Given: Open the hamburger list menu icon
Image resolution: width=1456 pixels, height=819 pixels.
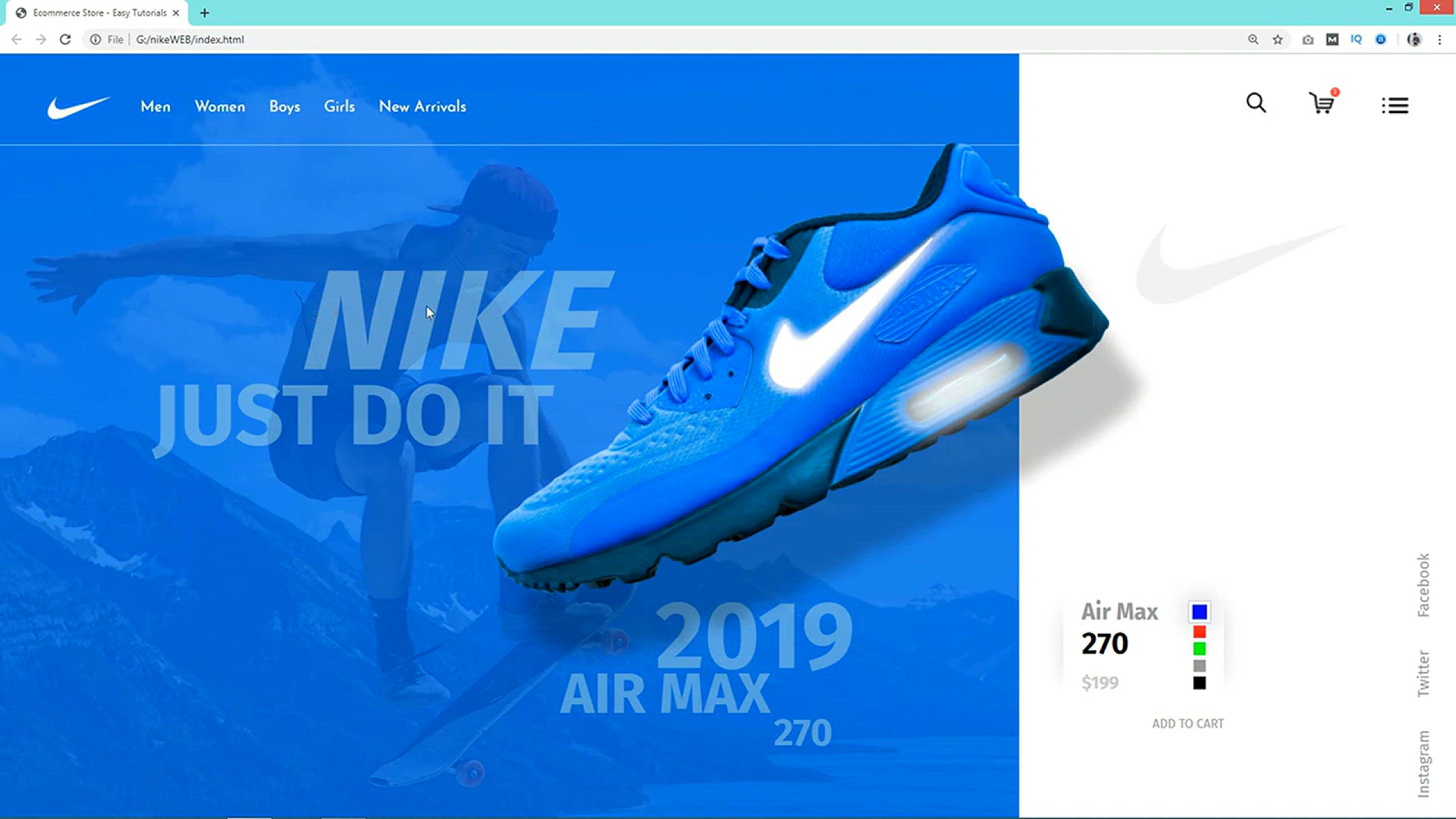Looking at the screenshot, I should click(1395, 105).
